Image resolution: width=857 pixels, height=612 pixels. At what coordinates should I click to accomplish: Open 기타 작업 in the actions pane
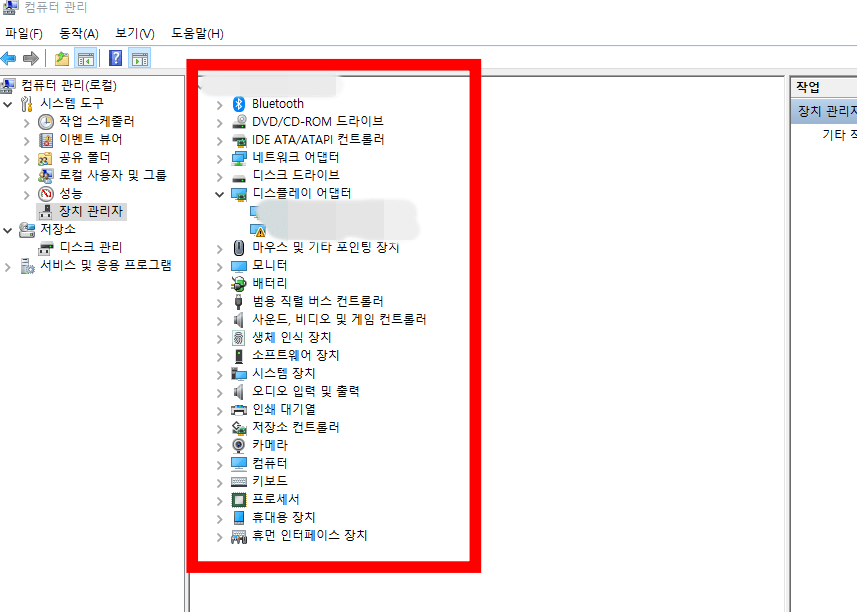pyautogui.click(x=839, y=134)
